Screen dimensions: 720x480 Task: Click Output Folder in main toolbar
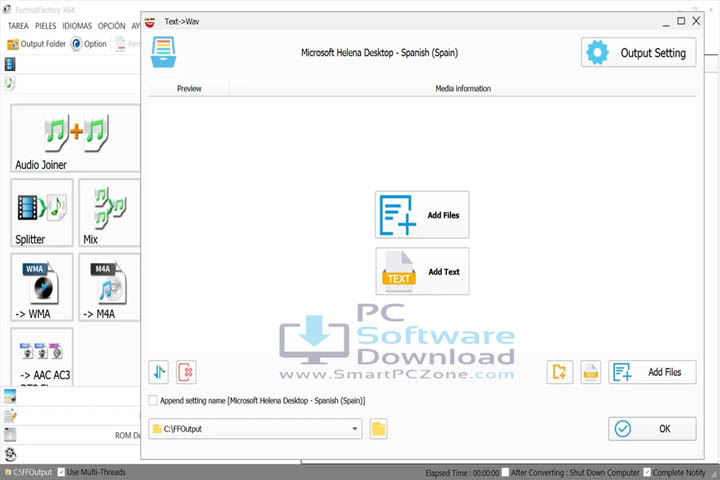click(36, 44)
